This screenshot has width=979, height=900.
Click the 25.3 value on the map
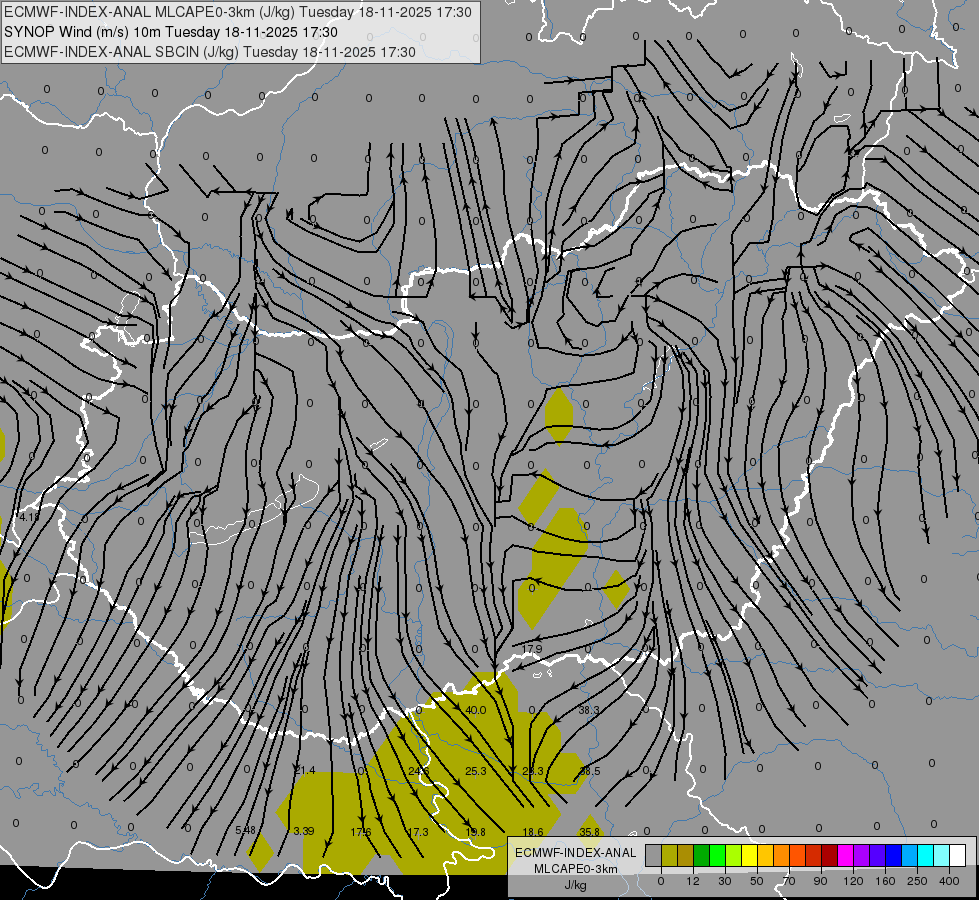pyautogui.click(x=476, y=771)
